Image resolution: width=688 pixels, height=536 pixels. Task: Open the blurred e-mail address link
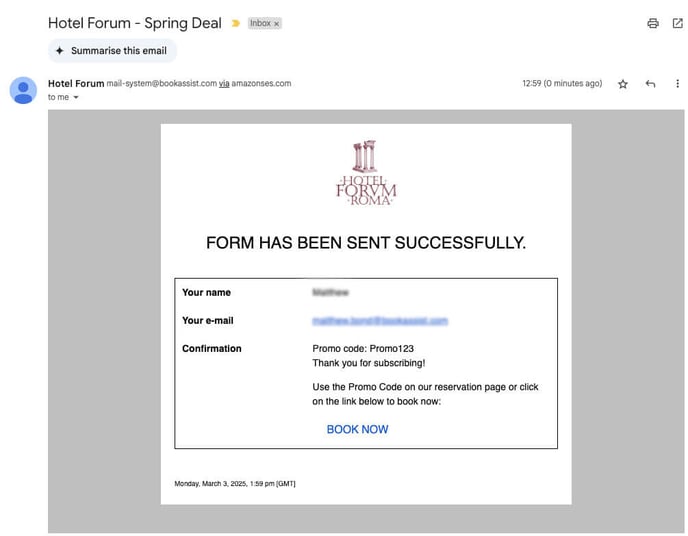tap(379, 321)
